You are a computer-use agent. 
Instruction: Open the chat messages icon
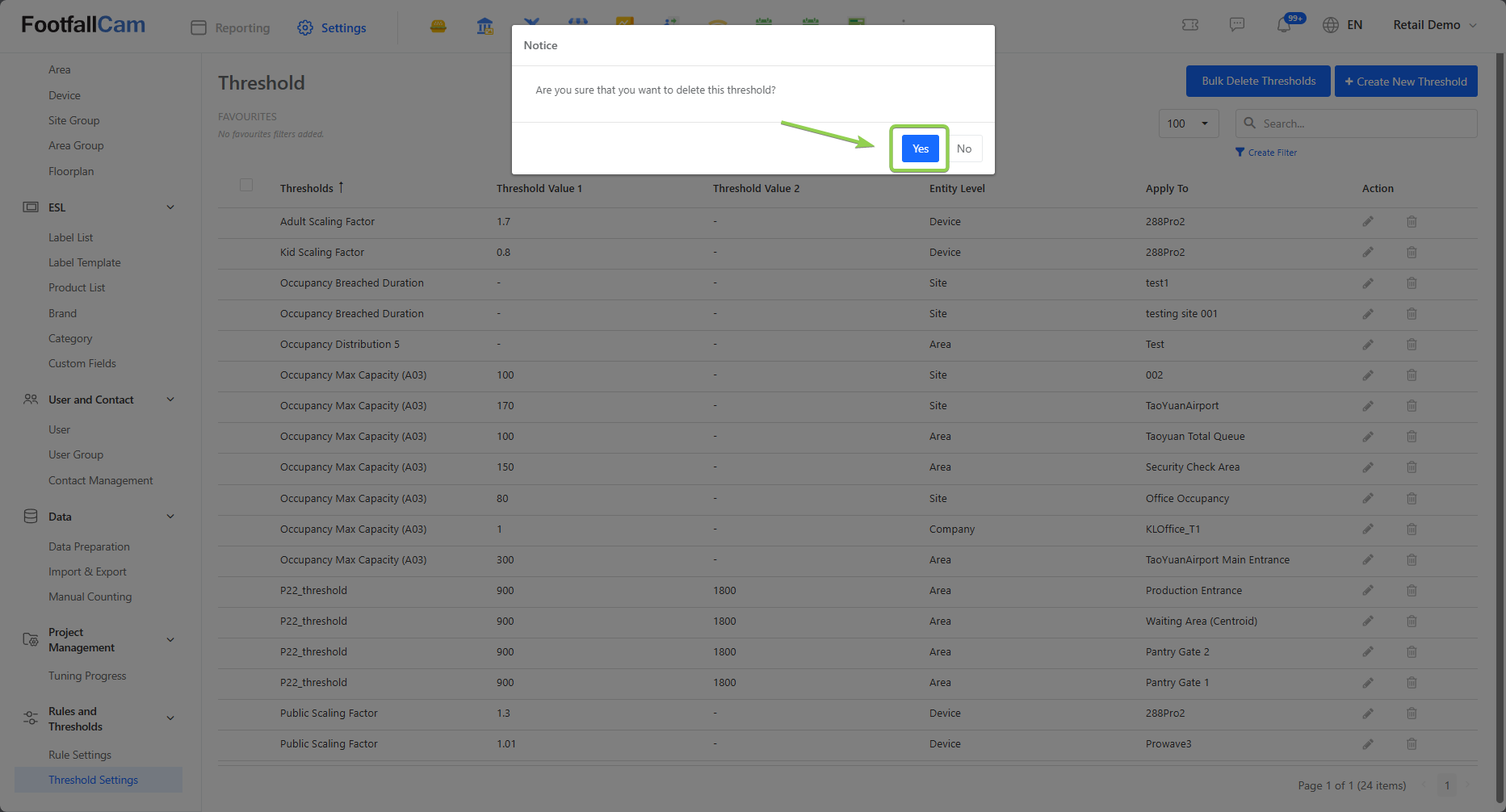click(1236, 25)
